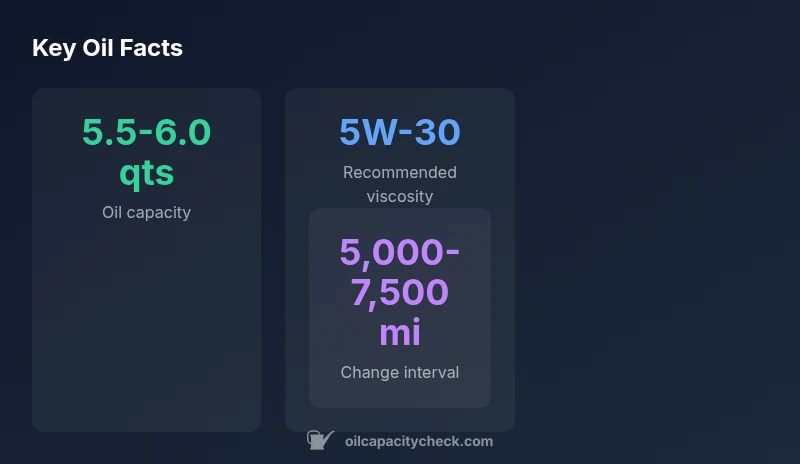The width and height of the screenshot is (800, 464).
Task: Click empty lower area of Oil capacity card
Action: pyautogui.click(x=146, y=340)
